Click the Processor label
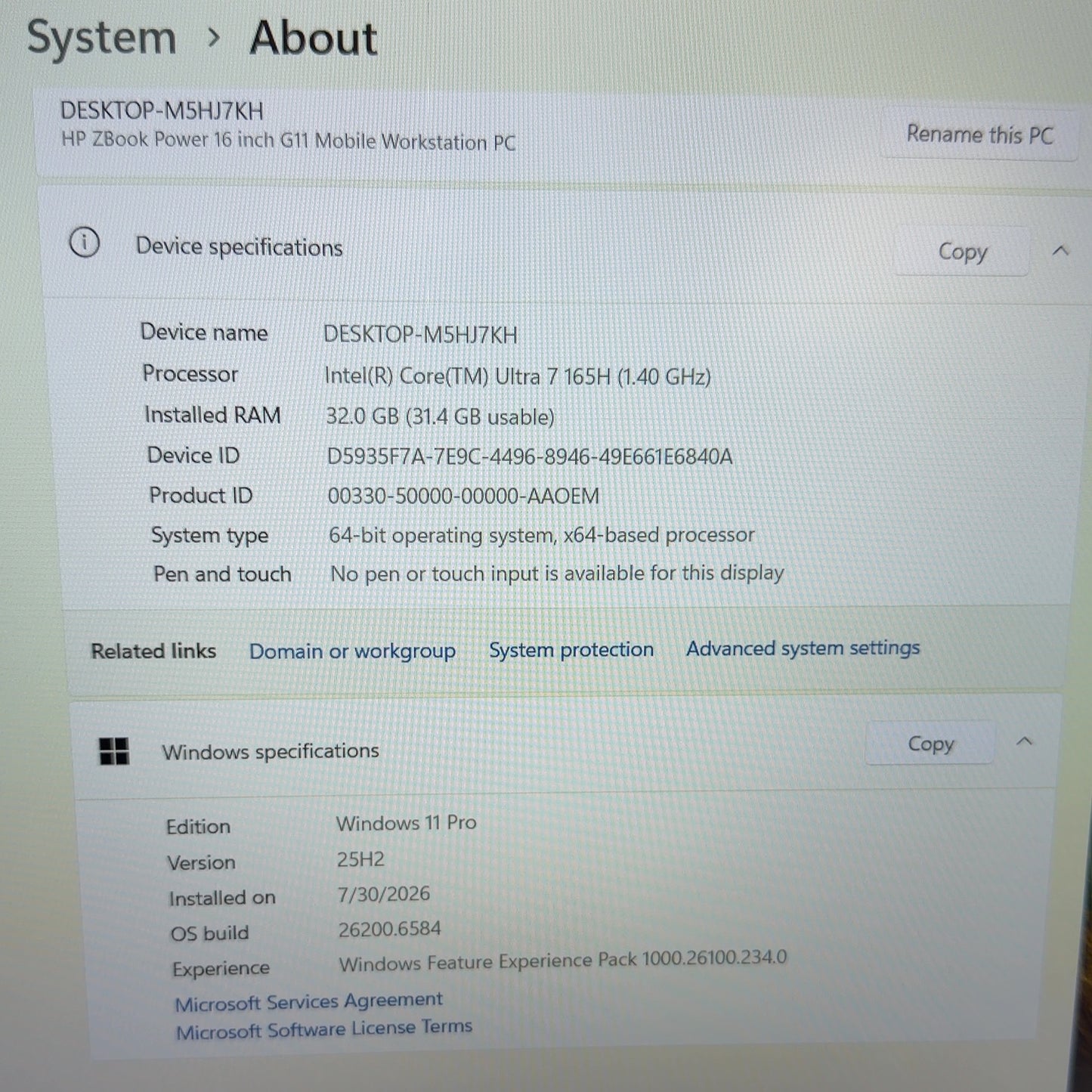The image size is (1092, 1092). (190, 373)
